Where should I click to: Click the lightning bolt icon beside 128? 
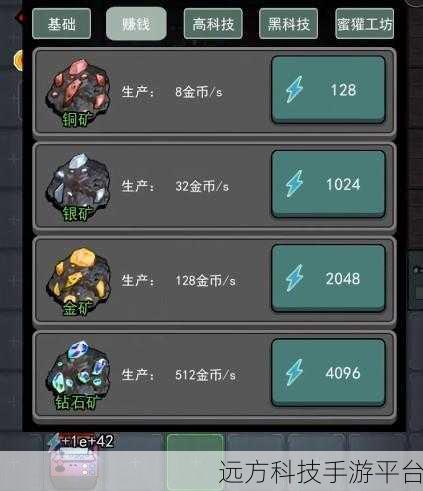coord(295,90)
